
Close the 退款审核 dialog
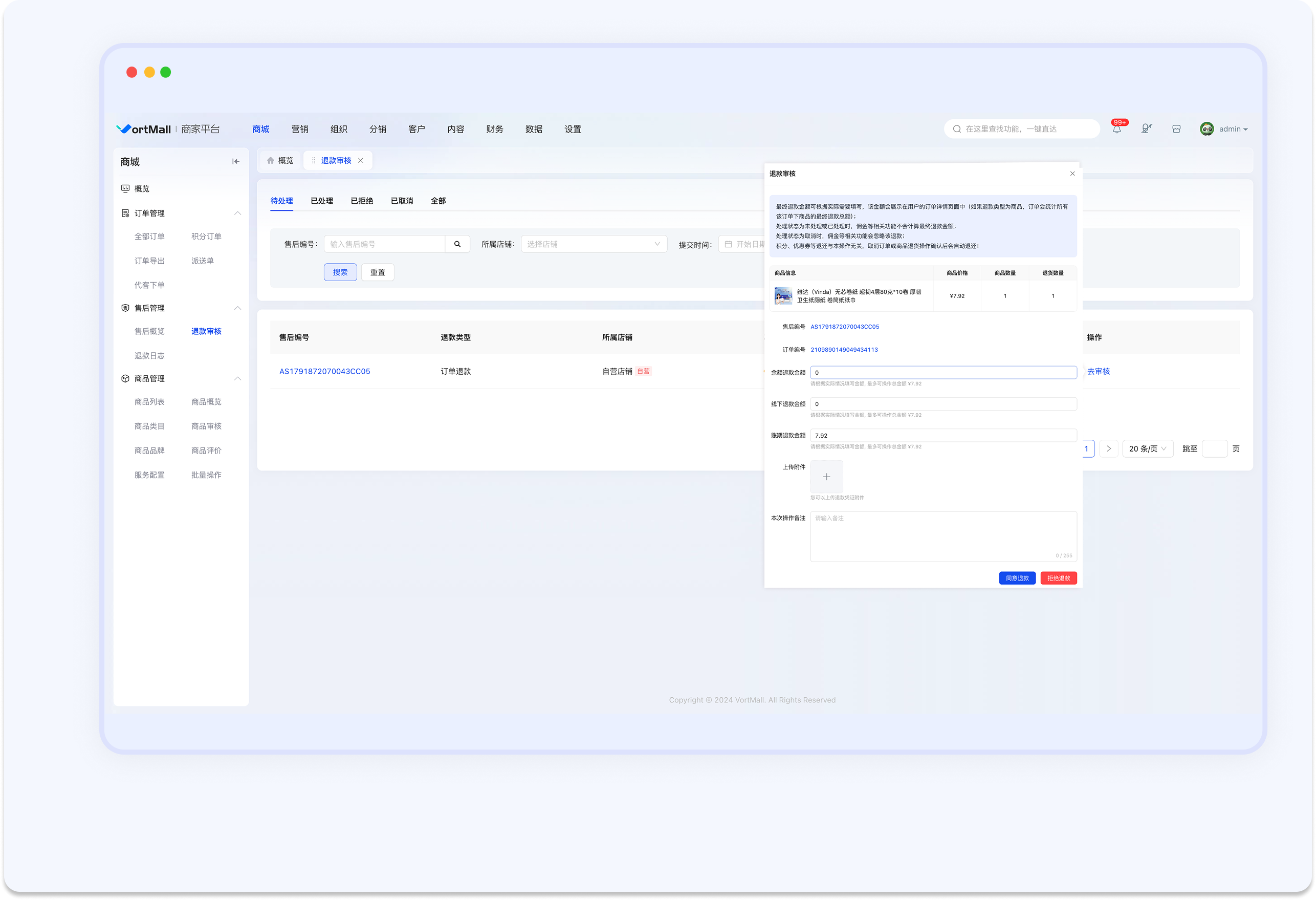pos(1072,174)
